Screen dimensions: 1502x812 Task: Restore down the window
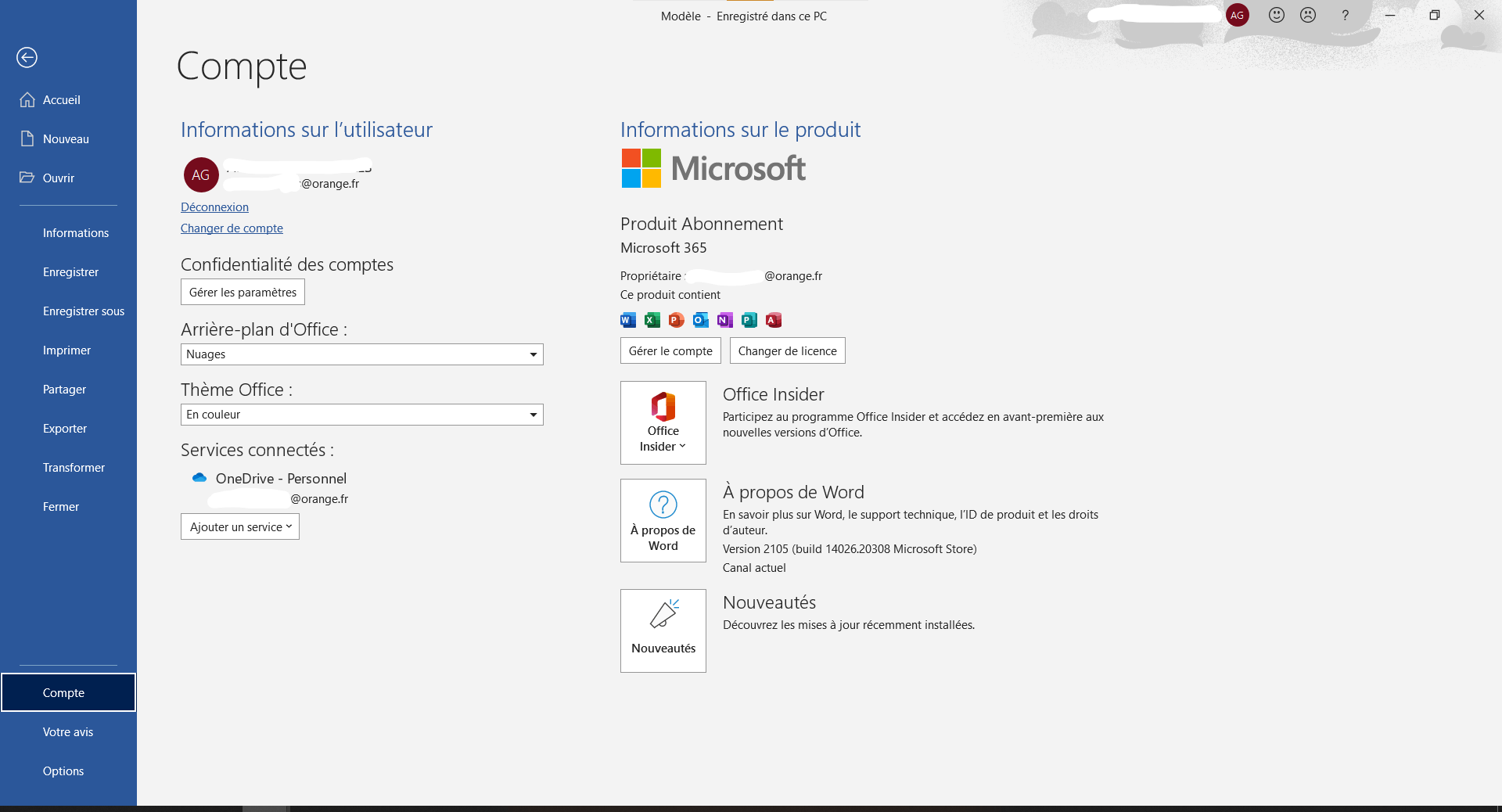click(1435, 15)
